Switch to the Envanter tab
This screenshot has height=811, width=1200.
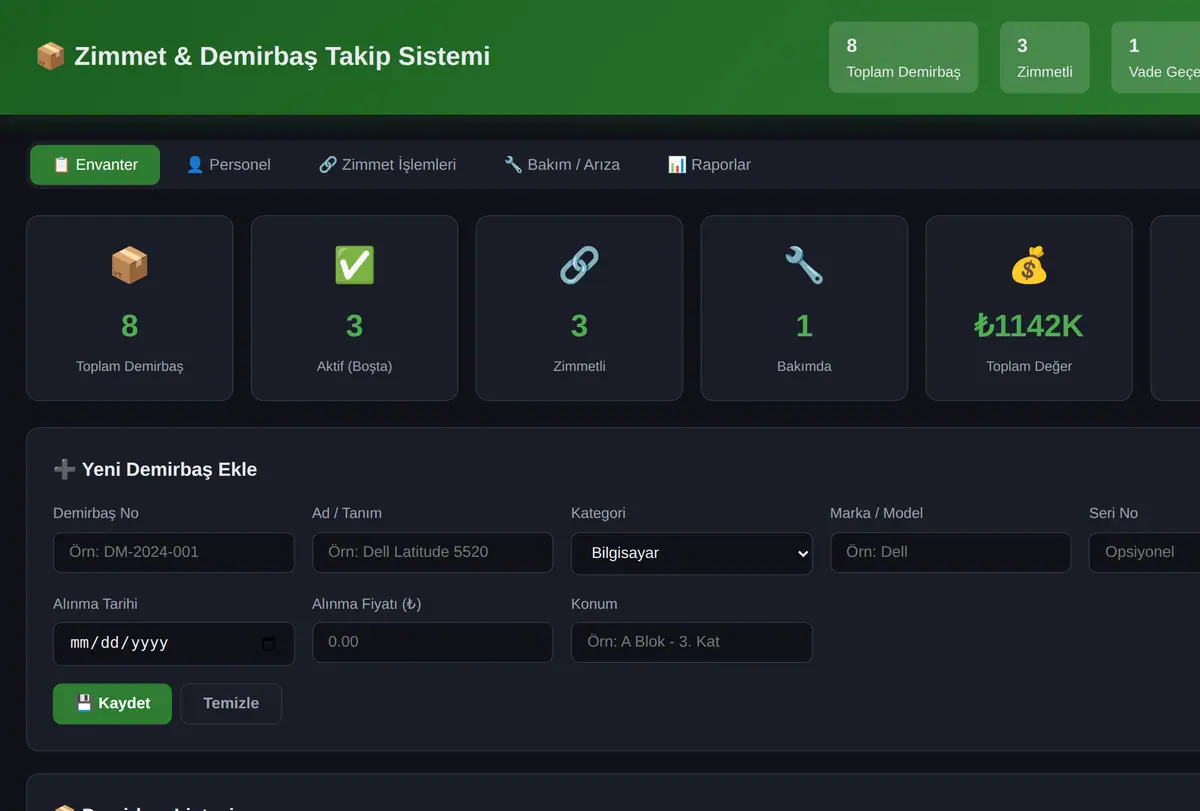(95, 165)
